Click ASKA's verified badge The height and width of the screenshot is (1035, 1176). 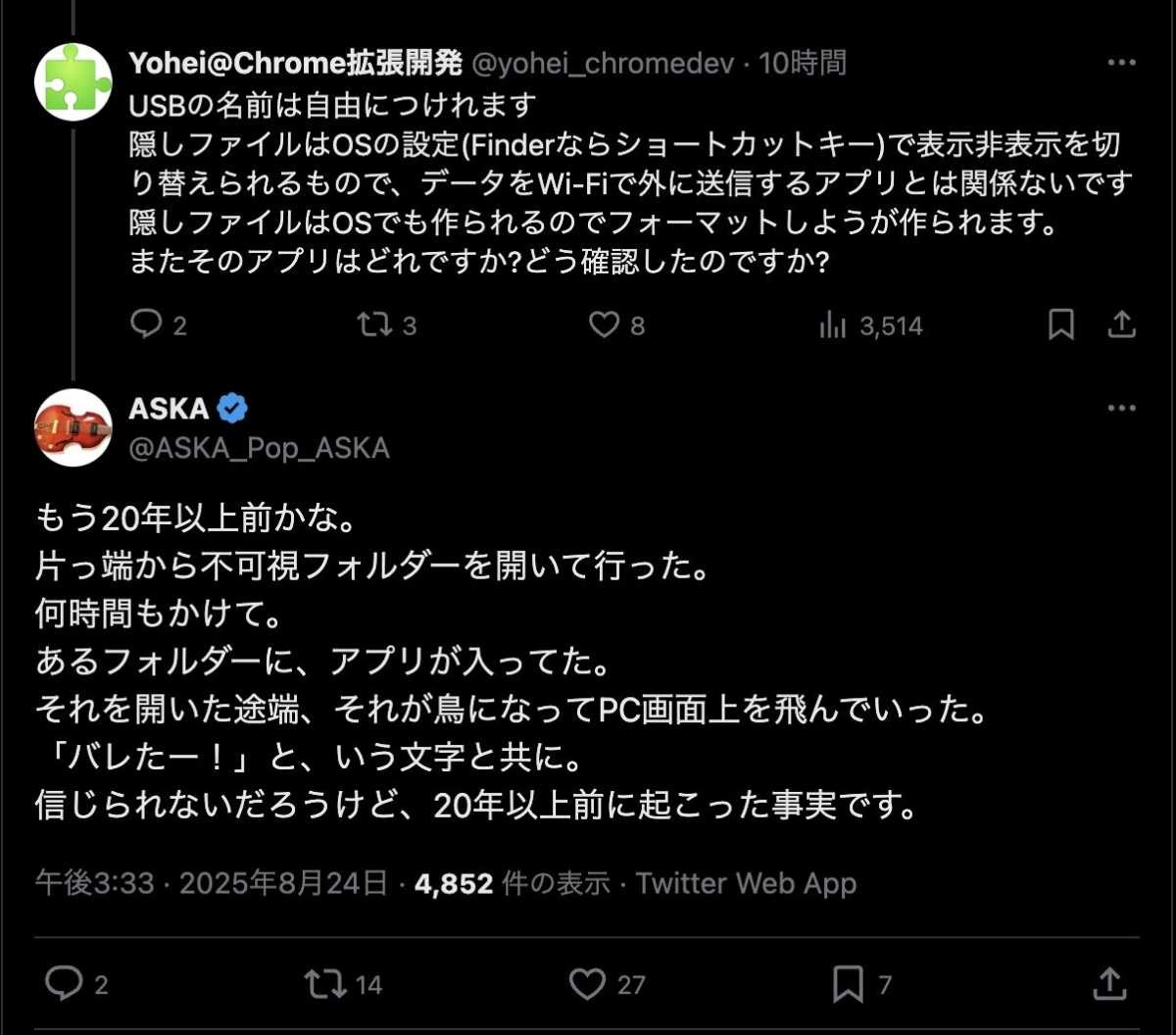pos(232,409)
